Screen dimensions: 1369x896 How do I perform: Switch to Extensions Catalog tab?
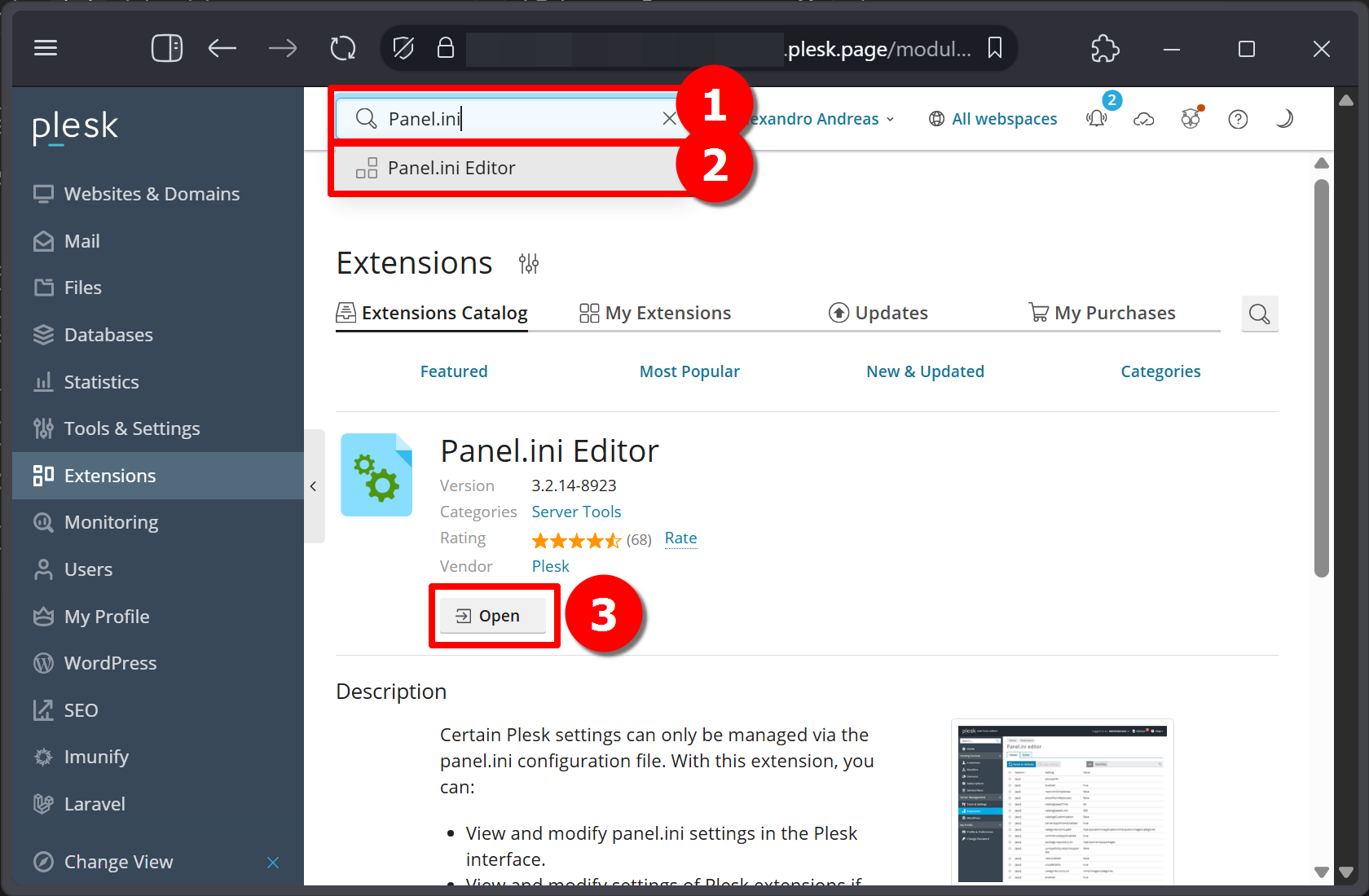click(432, 313)
